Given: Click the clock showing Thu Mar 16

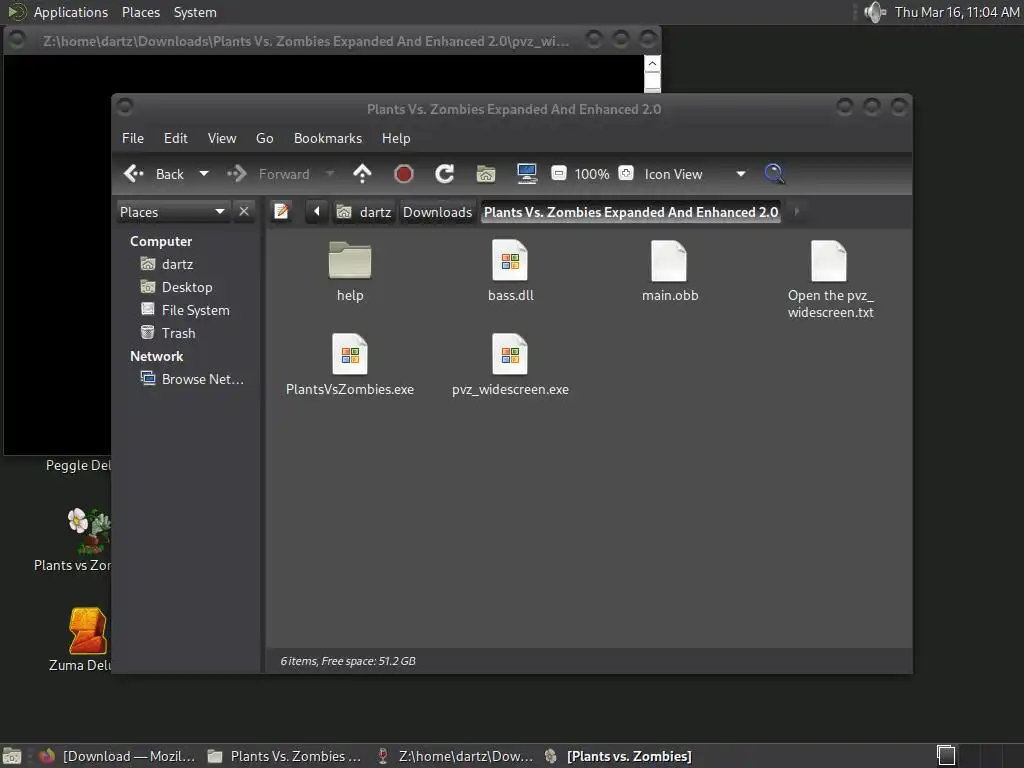Looking at the screenshot, I should tap(957, 12).
